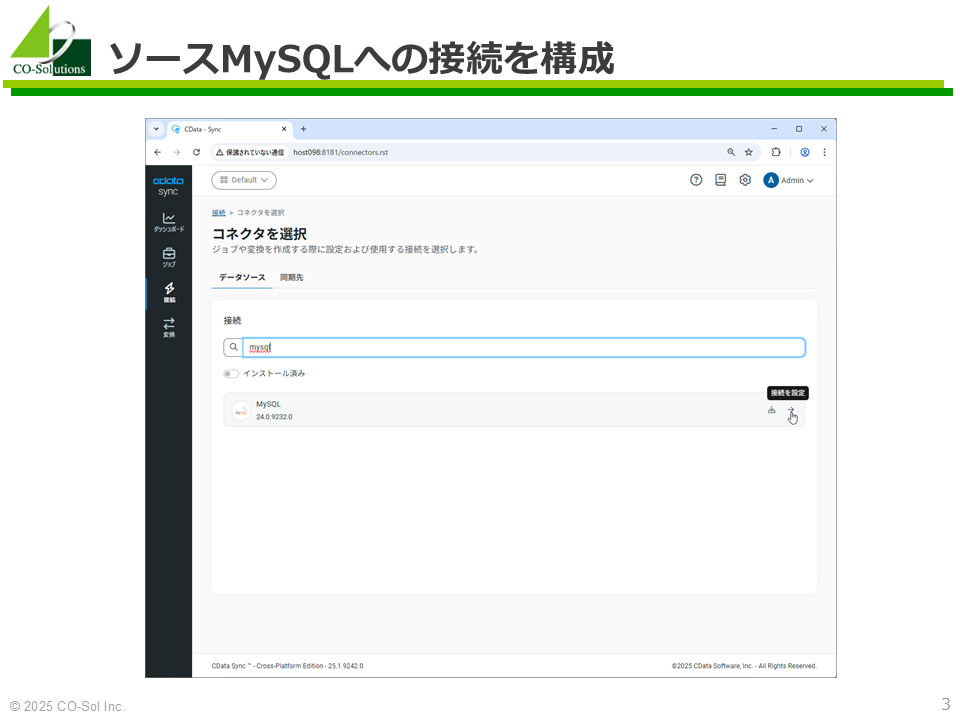Open the help question mark icon
Screen dimensions: 960x720
click(696, 180)
